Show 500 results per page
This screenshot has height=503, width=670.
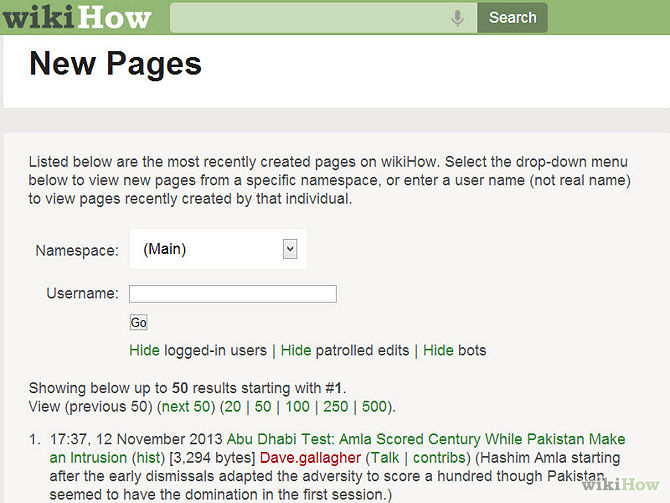pos(374,406)
